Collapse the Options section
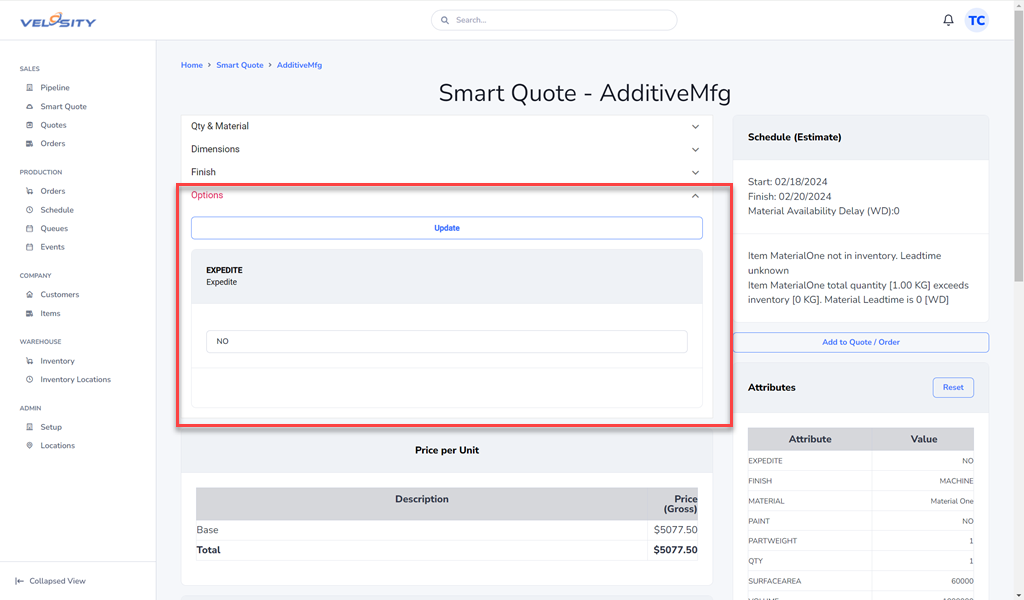Screen dimensions: 1024x600 click(695, 196)
